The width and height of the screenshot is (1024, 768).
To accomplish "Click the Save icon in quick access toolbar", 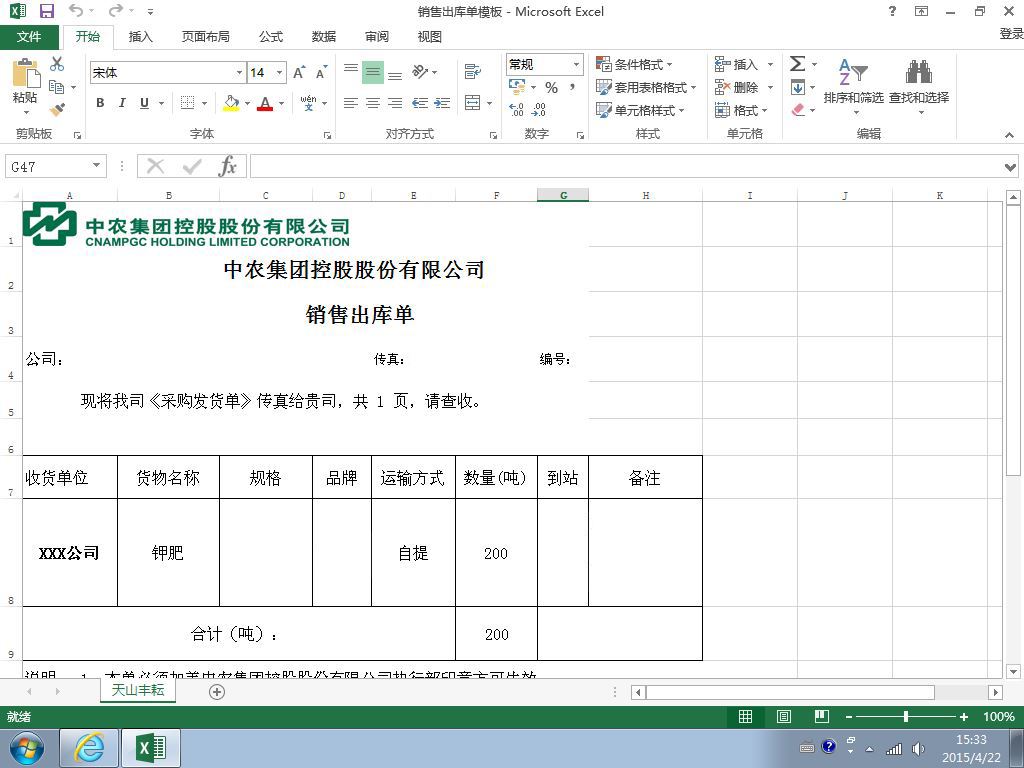I will pyautogui.click(x=46, y=11).
